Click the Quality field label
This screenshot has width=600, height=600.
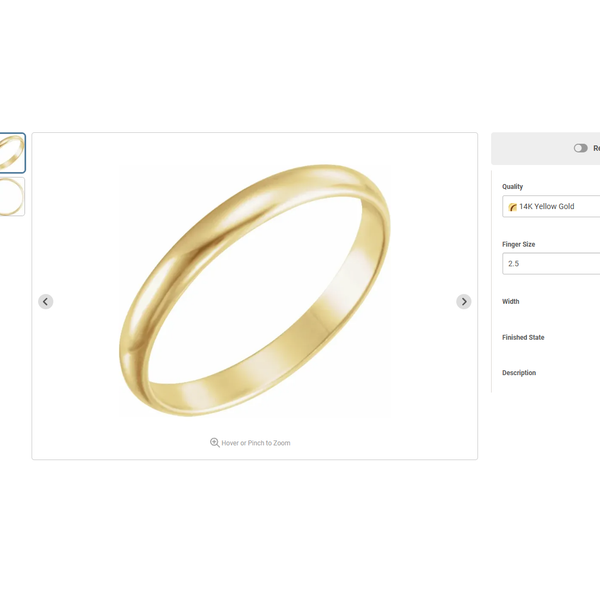pos(512,187)
